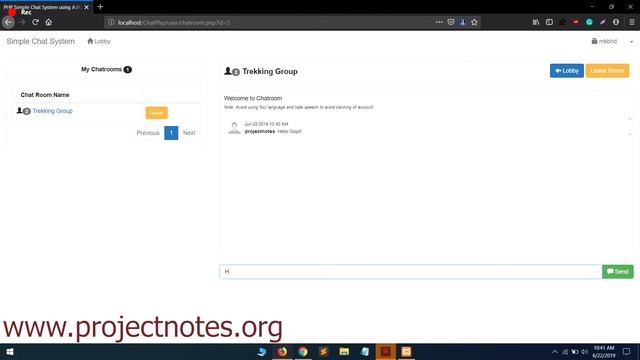Click the My Chatrooms count badge
The width and height of the screenshot is (640, 360).
click(128, 69)
